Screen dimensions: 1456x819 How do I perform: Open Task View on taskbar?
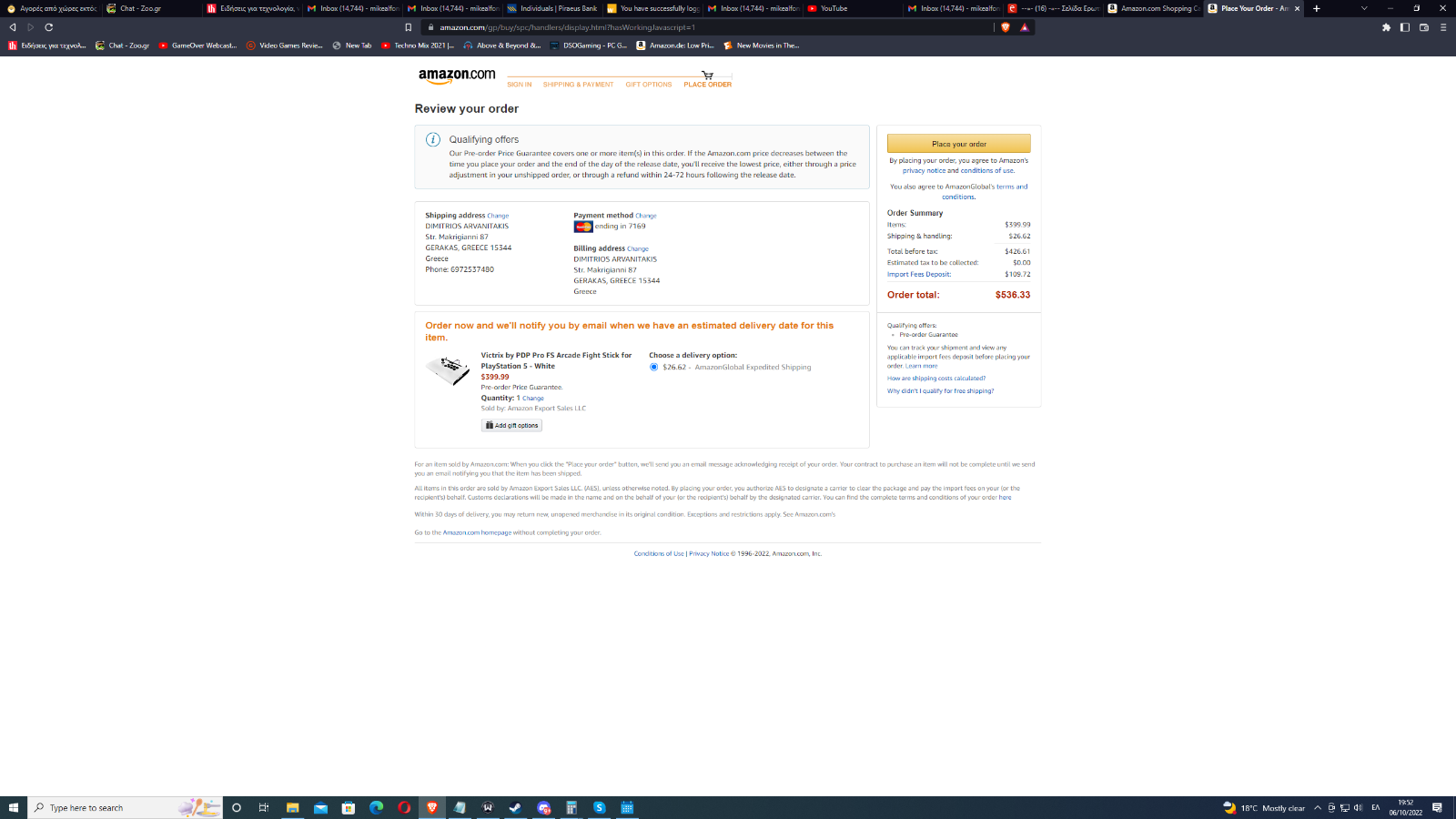264,807
